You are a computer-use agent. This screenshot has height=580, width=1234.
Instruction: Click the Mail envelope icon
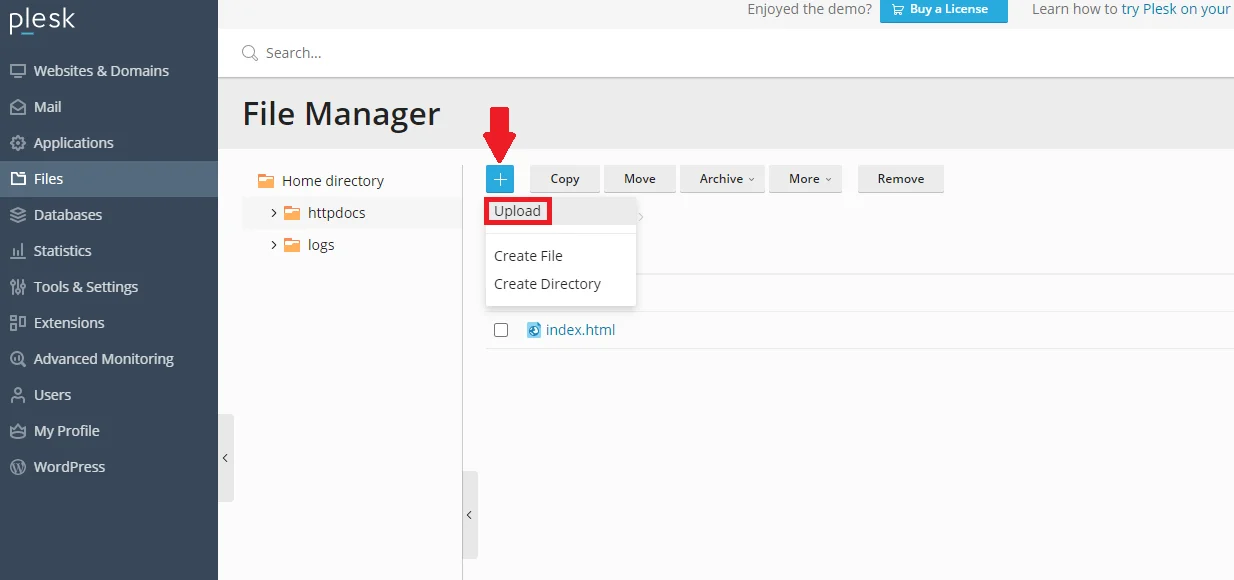pyautogui.click(x=17, y=107)
